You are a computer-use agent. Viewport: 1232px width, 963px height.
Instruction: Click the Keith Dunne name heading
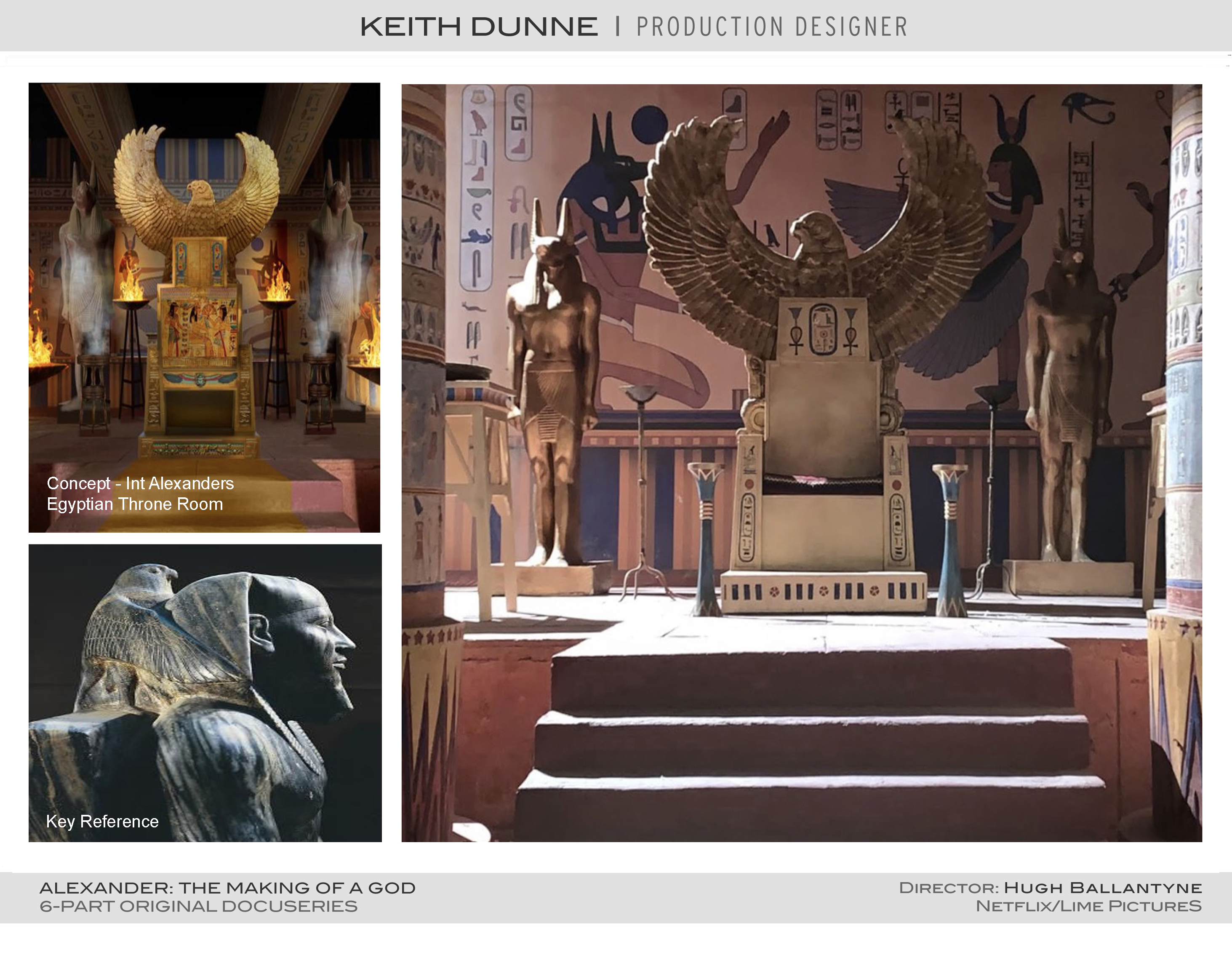[479, 27]
